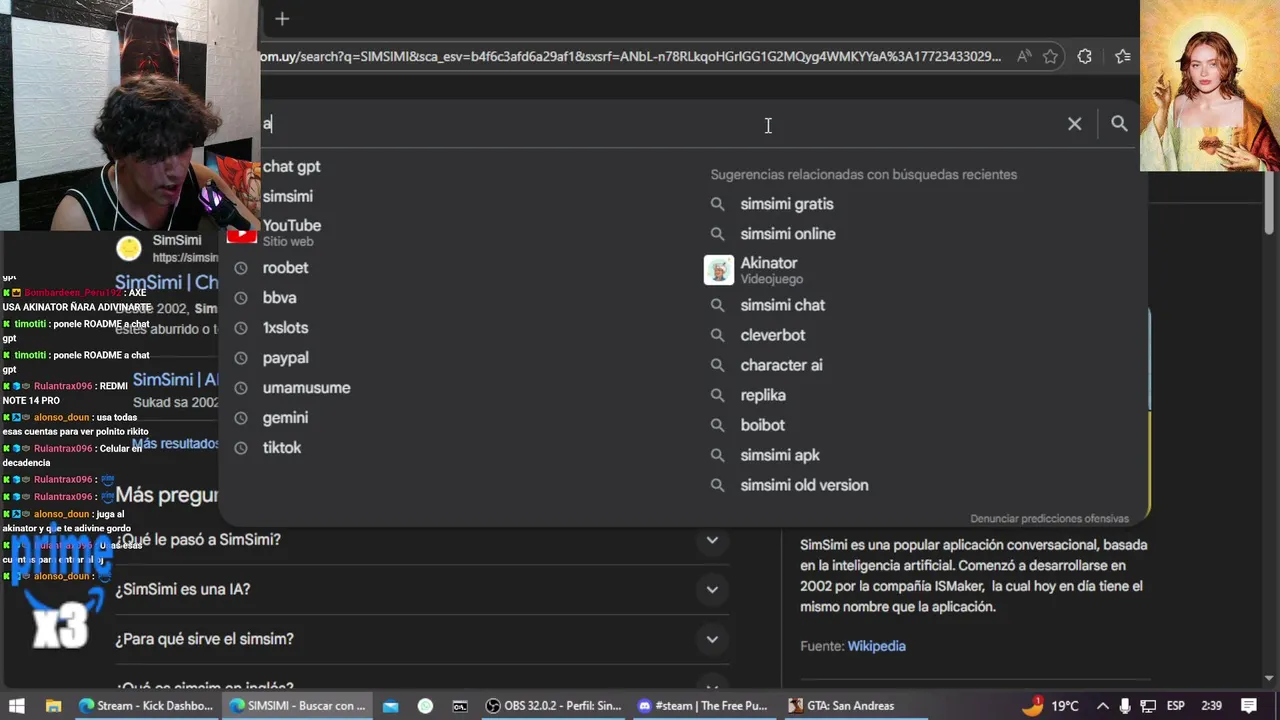Open the favorites list icon
This screenshot has height=720, width=1280.
(x=1122, y=57)
